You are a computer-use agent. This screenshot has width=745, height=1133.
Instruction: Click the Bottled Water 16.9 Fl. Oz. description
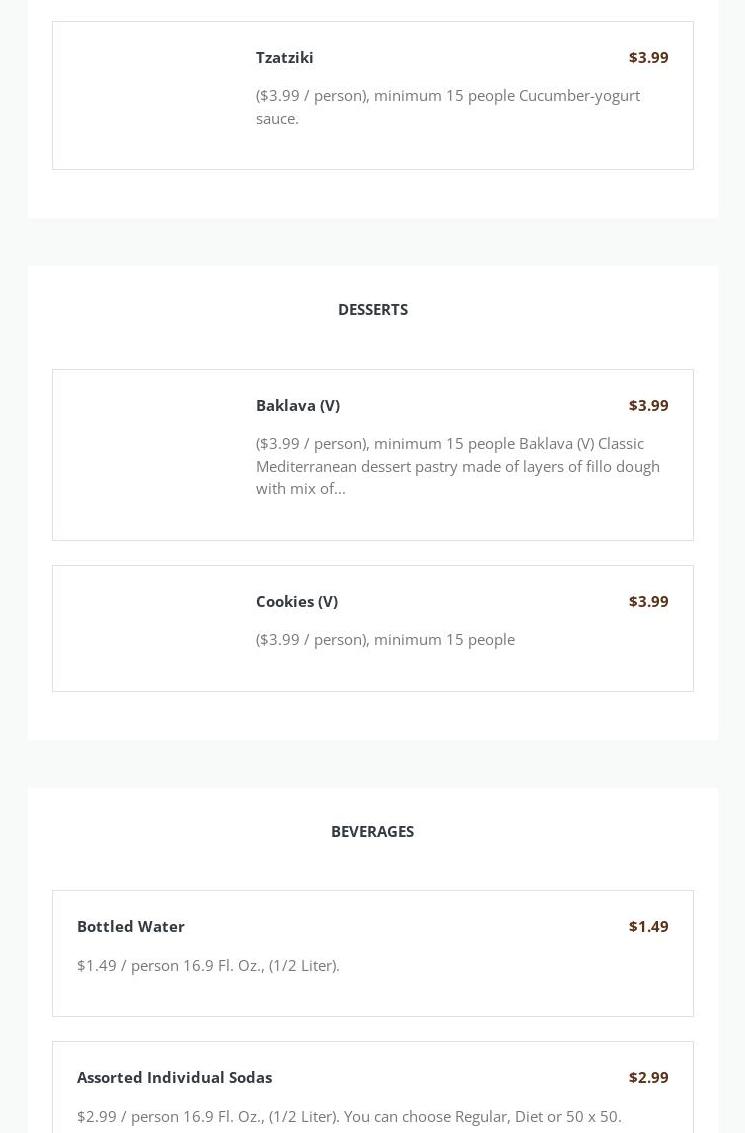click(208, 965)
